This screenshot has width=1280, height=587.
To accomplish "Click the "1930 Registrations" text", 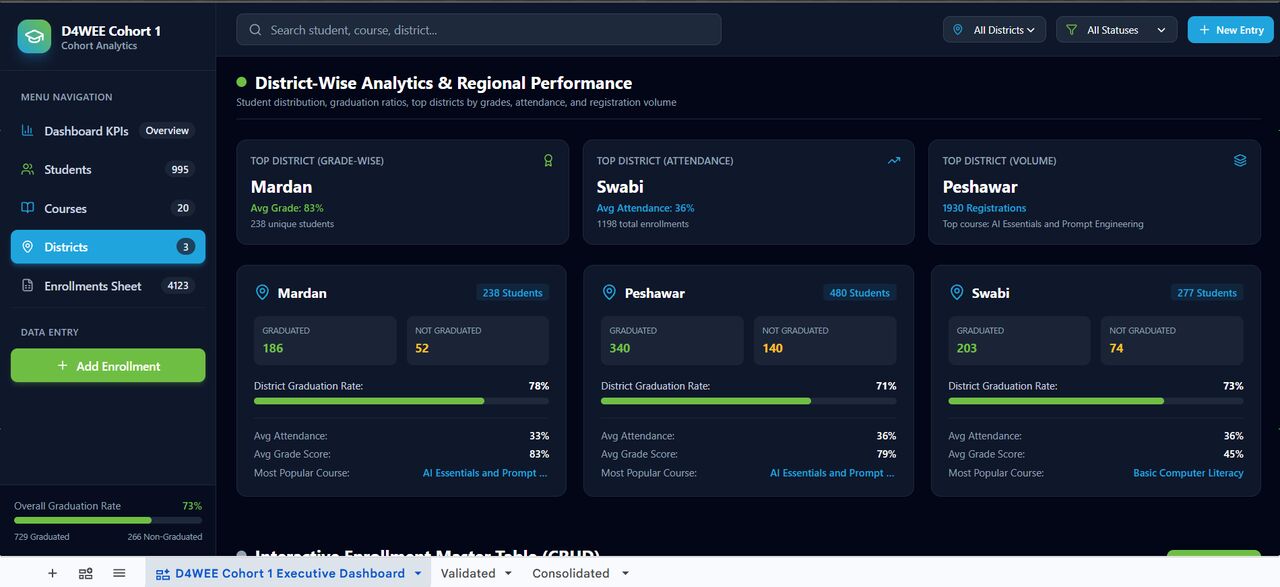I will 984,208.
